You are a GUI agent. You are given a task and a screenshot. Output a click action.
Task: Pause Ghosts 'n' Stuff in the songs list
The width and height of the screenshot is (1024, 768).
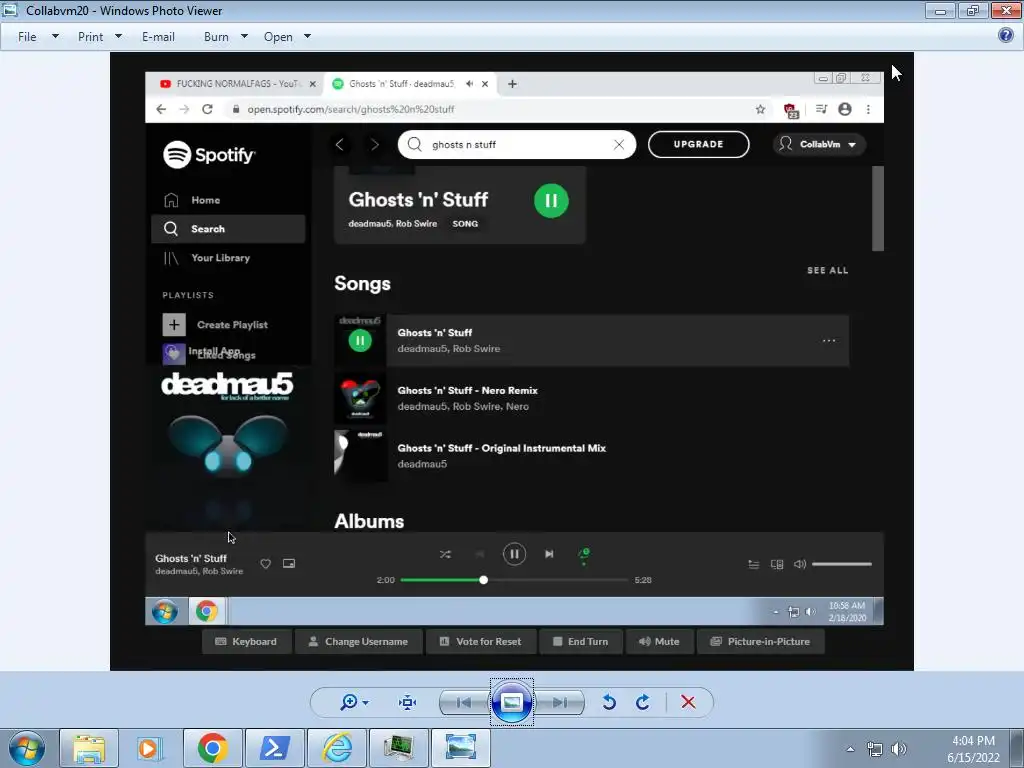[360, 340]
